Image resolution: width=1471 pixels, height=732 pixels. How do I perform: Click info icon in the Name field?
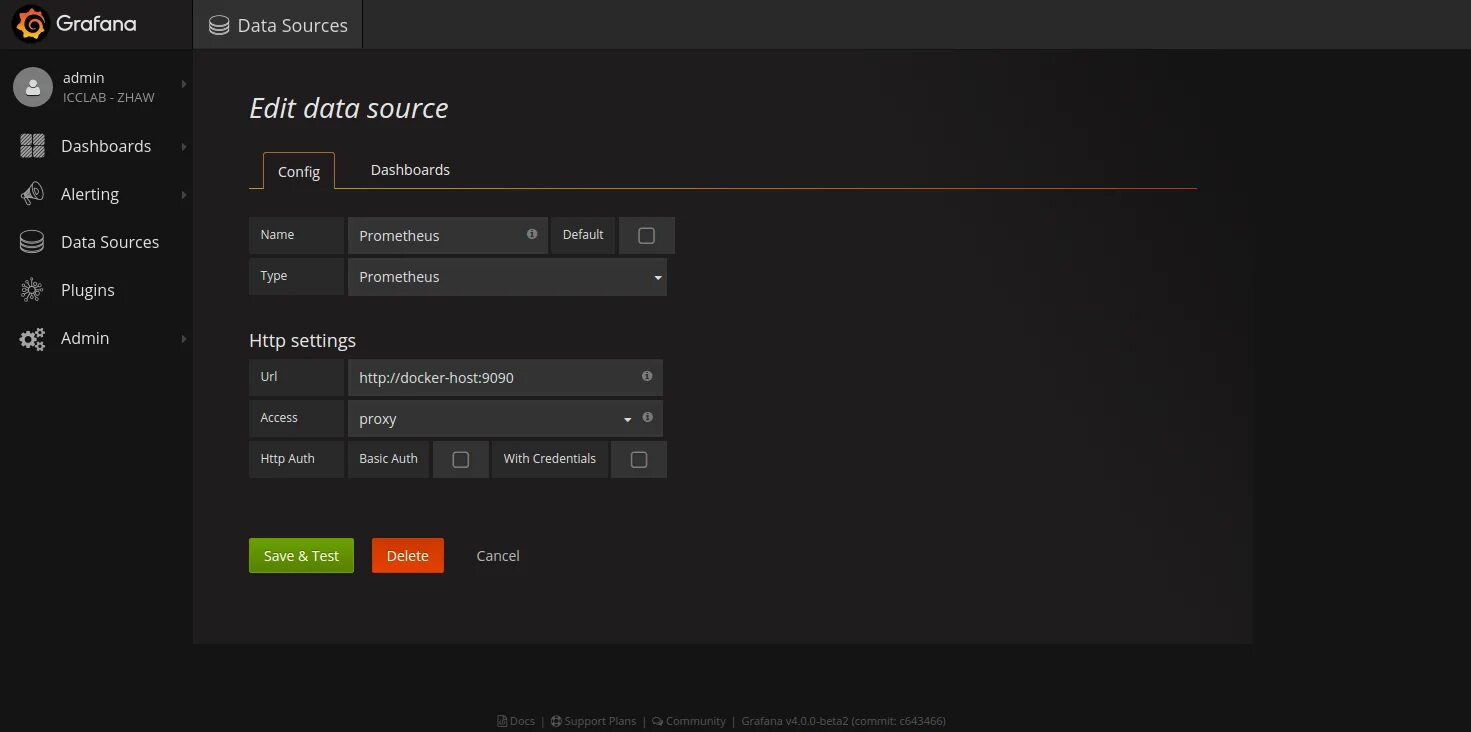point(532,234)
